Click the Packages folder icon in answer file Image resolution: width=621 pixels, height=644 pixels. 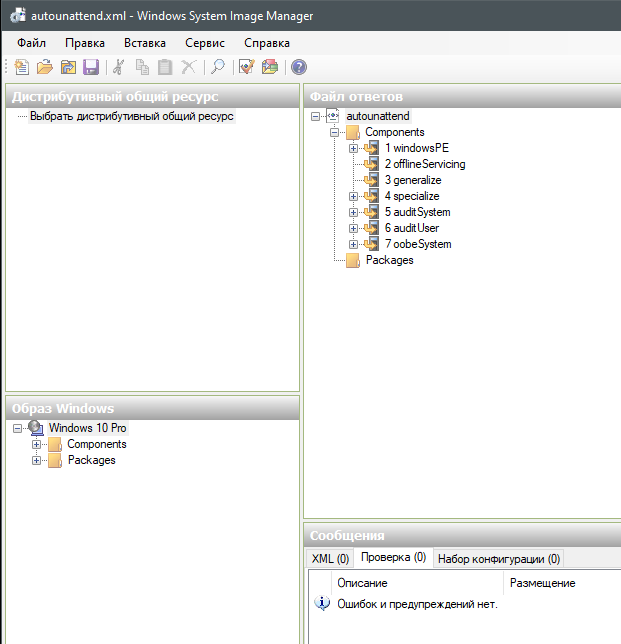353,260
